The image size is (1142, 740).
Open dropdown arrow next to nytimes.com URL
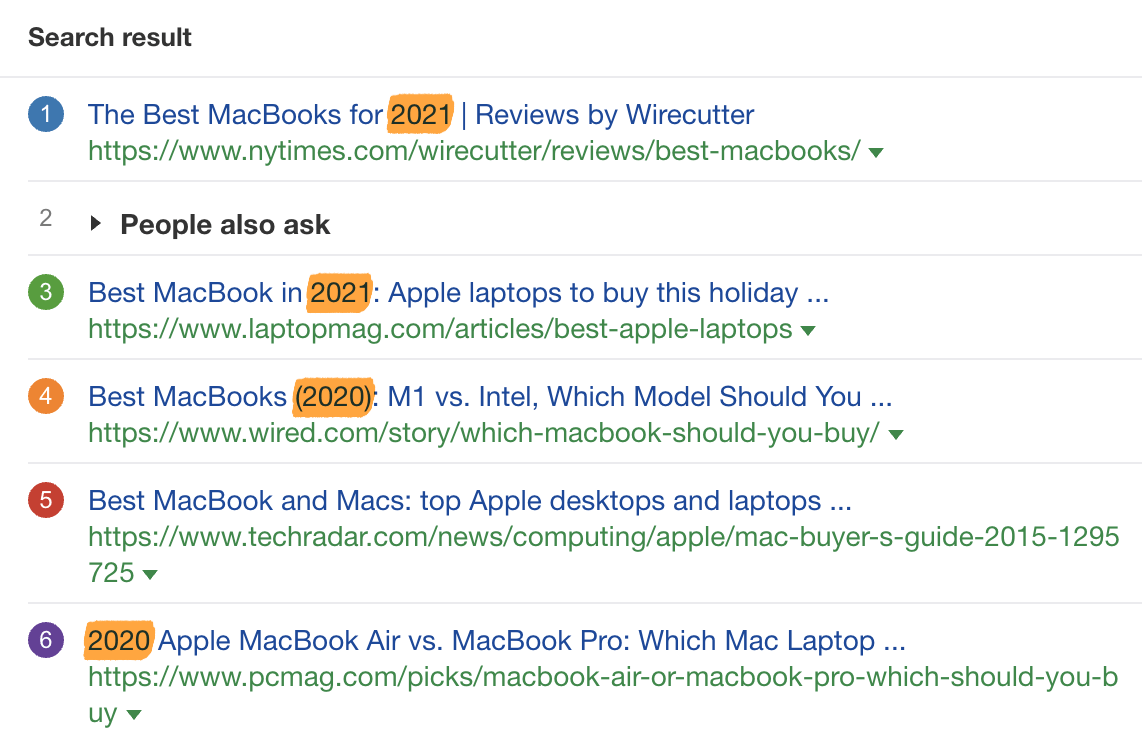tap(876, 153)
